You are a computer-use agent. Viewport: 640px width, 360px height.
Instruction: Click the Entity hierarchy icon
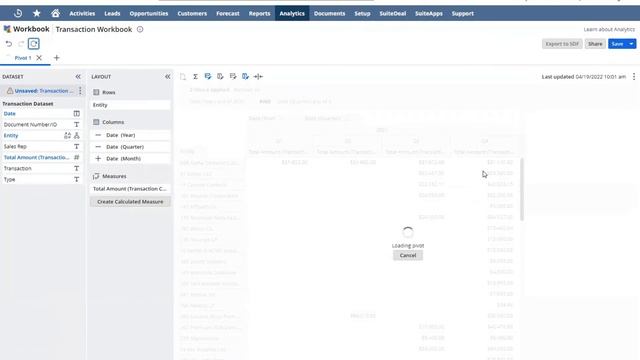[x=76, y=136]
